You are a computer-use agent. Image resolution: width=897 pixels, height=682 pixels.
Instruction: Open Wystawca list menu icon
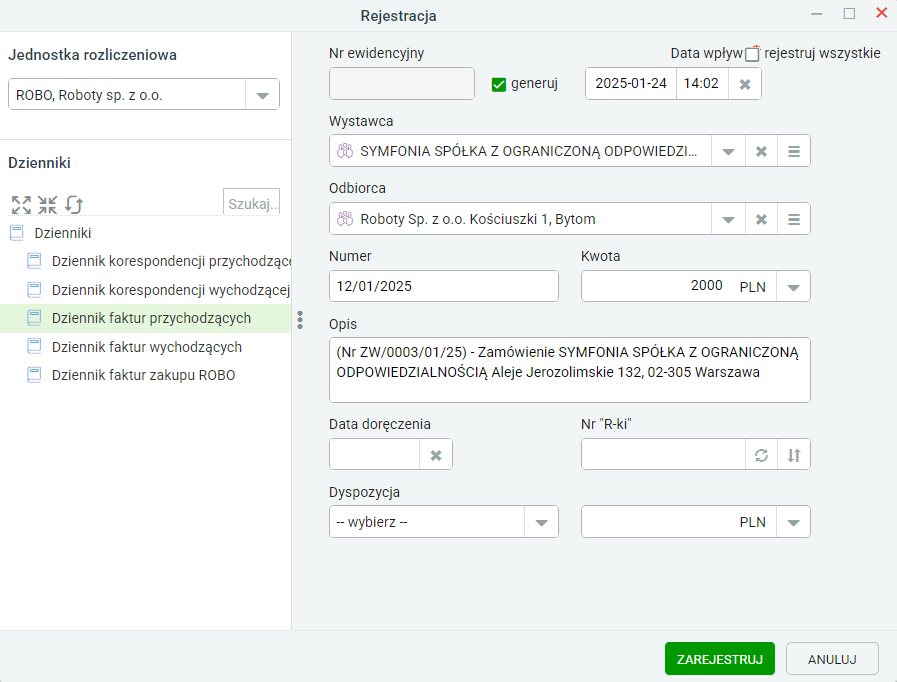tap(793, 152)
